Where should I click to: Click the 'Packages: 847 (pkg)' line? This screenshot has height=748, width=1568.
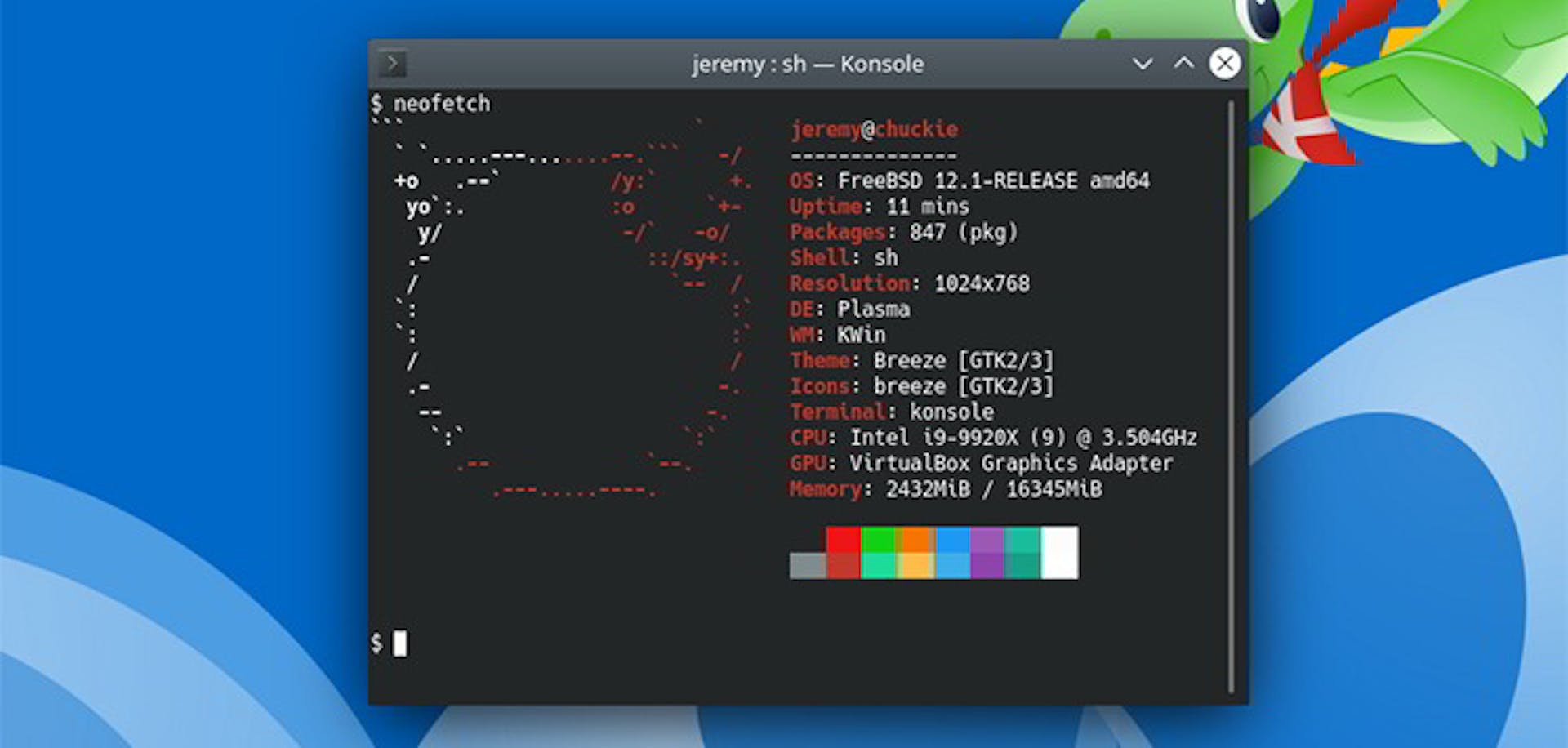(x=903, y=232)
